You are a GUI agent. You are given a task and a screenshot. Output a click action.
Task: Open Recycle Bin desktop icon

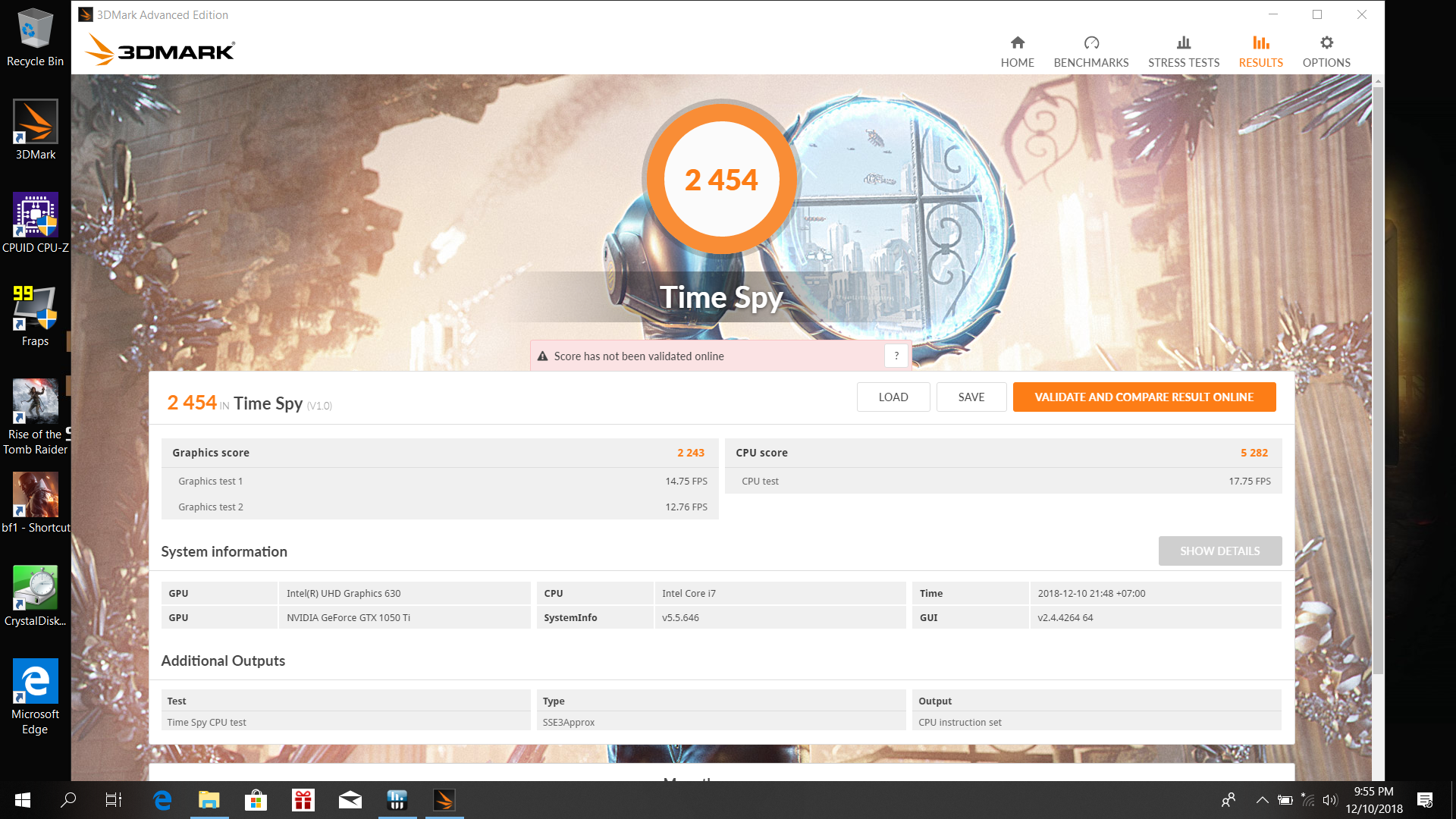(x=35, y=38)
